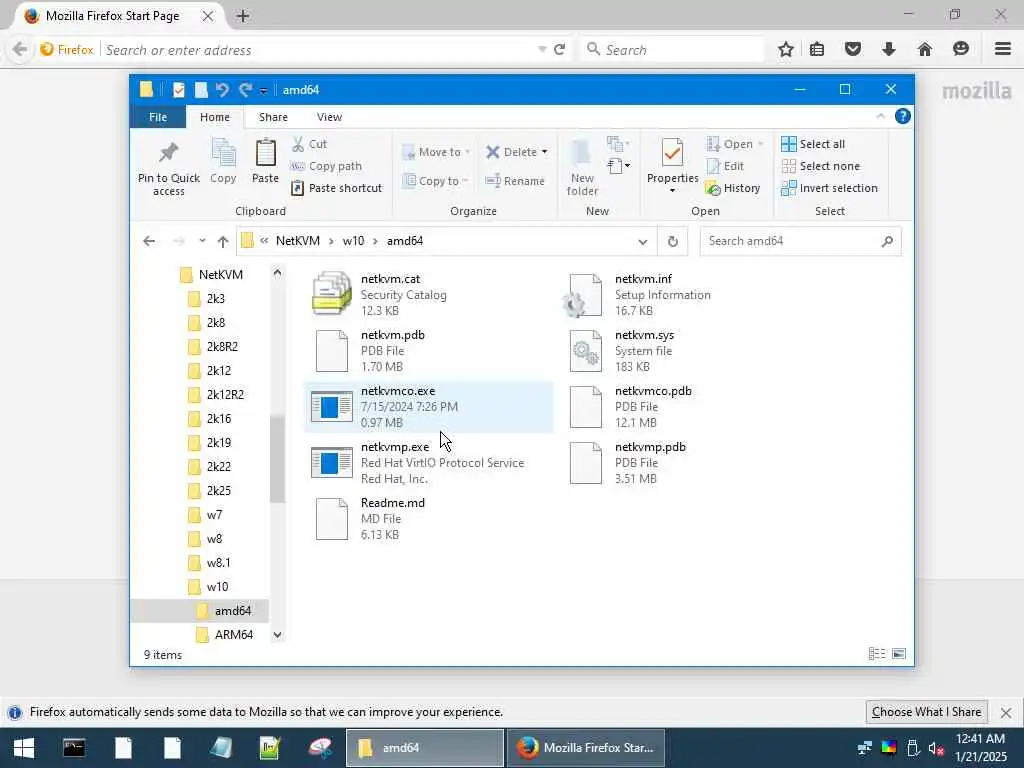The width and height of the screenshot is (1024, 768).
Task: Open the Open command dropdown
Action: pyautogui.click(x=760, y=144)
